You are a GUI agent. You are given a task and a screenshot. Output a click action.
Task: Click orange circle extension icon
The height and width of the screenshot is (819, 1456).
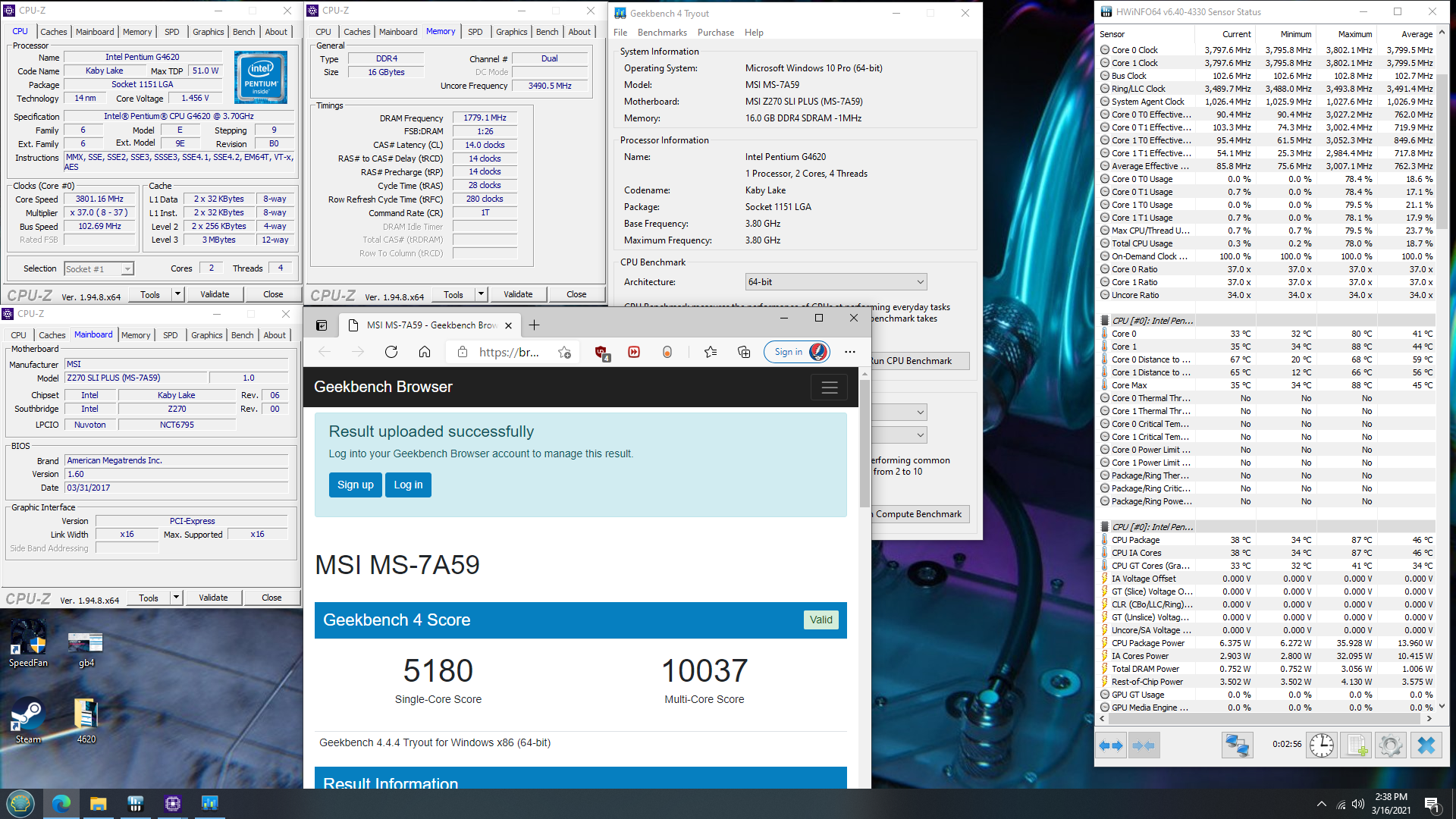(x=667, y=352)
